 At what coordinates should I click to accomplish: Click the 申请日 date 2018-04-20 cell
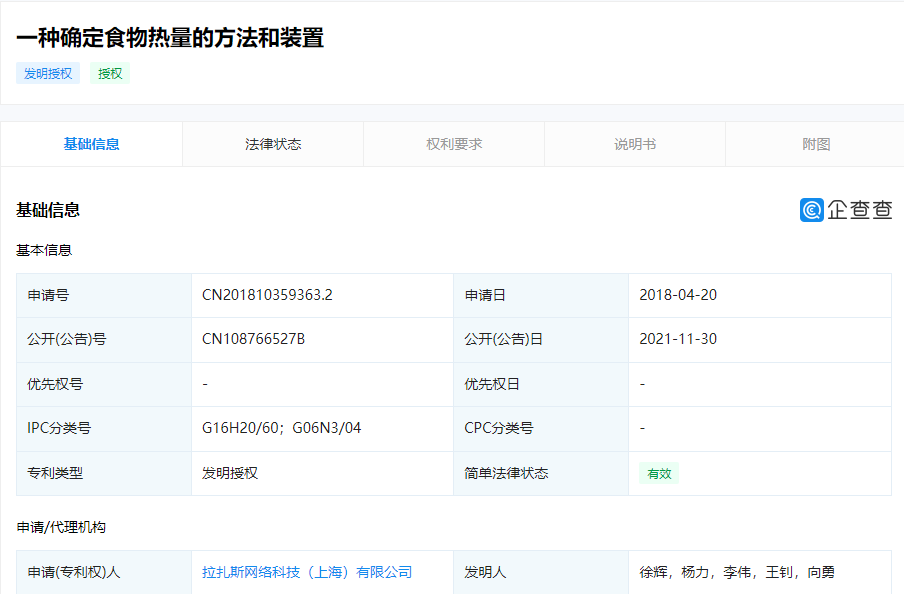[x=677, y=294]
